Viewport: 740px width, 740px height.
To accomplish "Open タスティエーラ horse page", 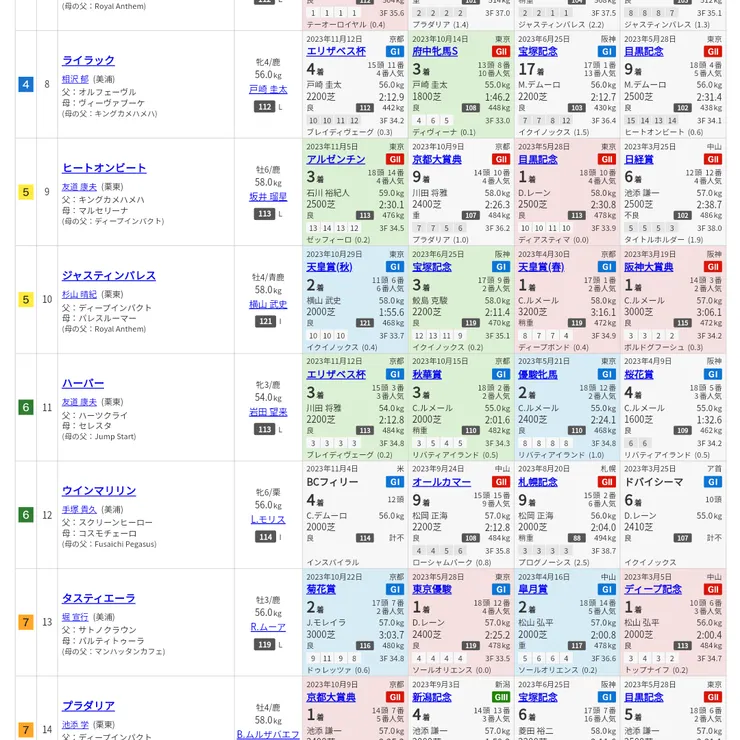I will [99, 598].
